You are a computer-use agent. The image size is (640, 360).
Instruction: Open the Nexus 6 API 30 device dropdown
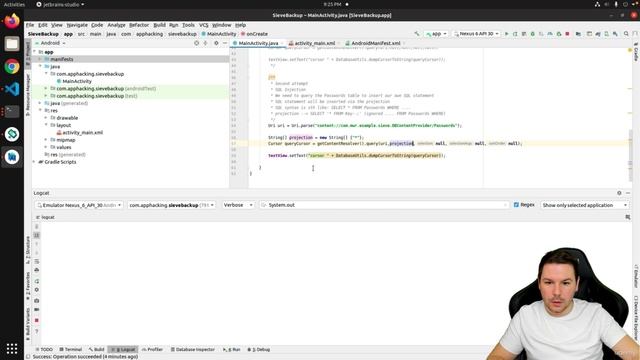coord(476,34)
